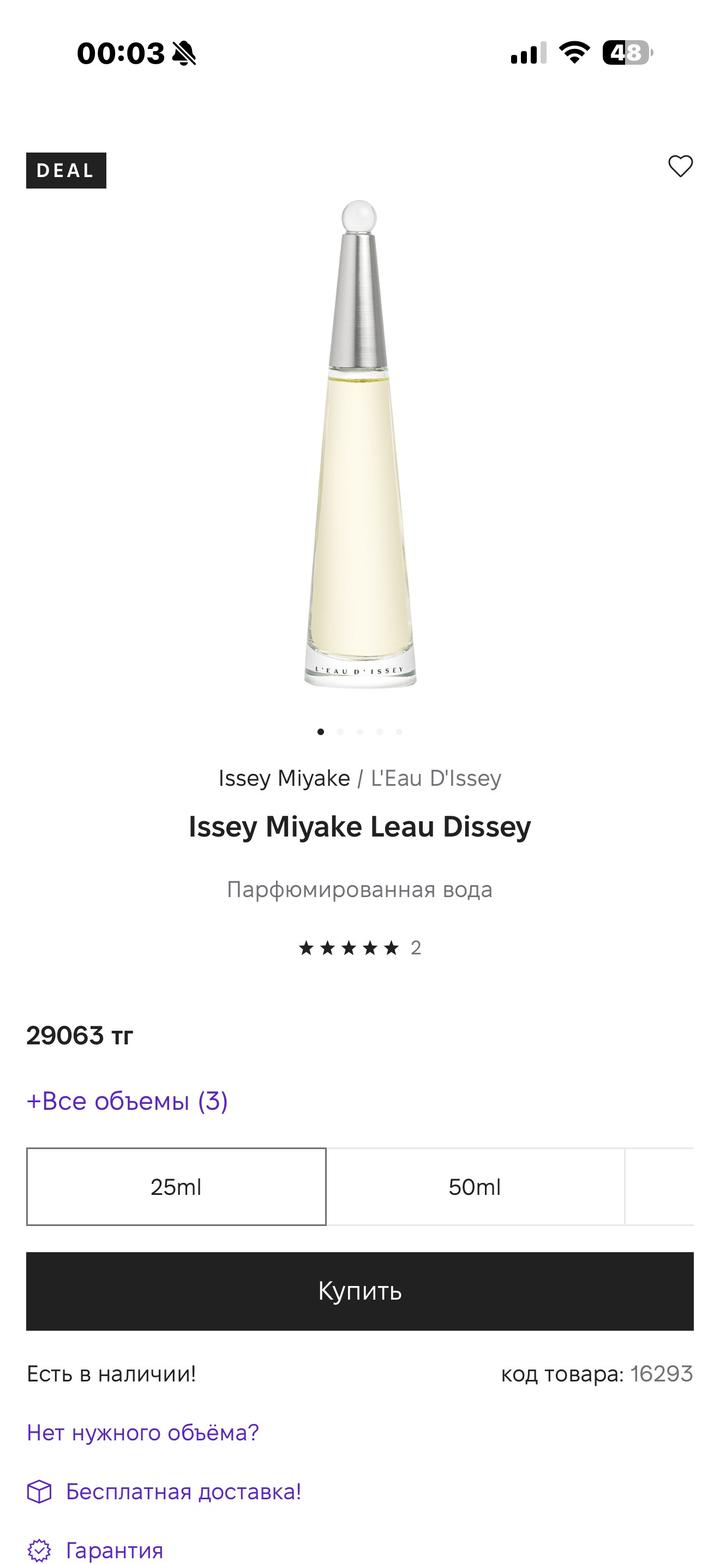This screenshot has width=720, height=1564.
Task: Open the L'Eau D'Issey line page
Action: pos(437,778)
